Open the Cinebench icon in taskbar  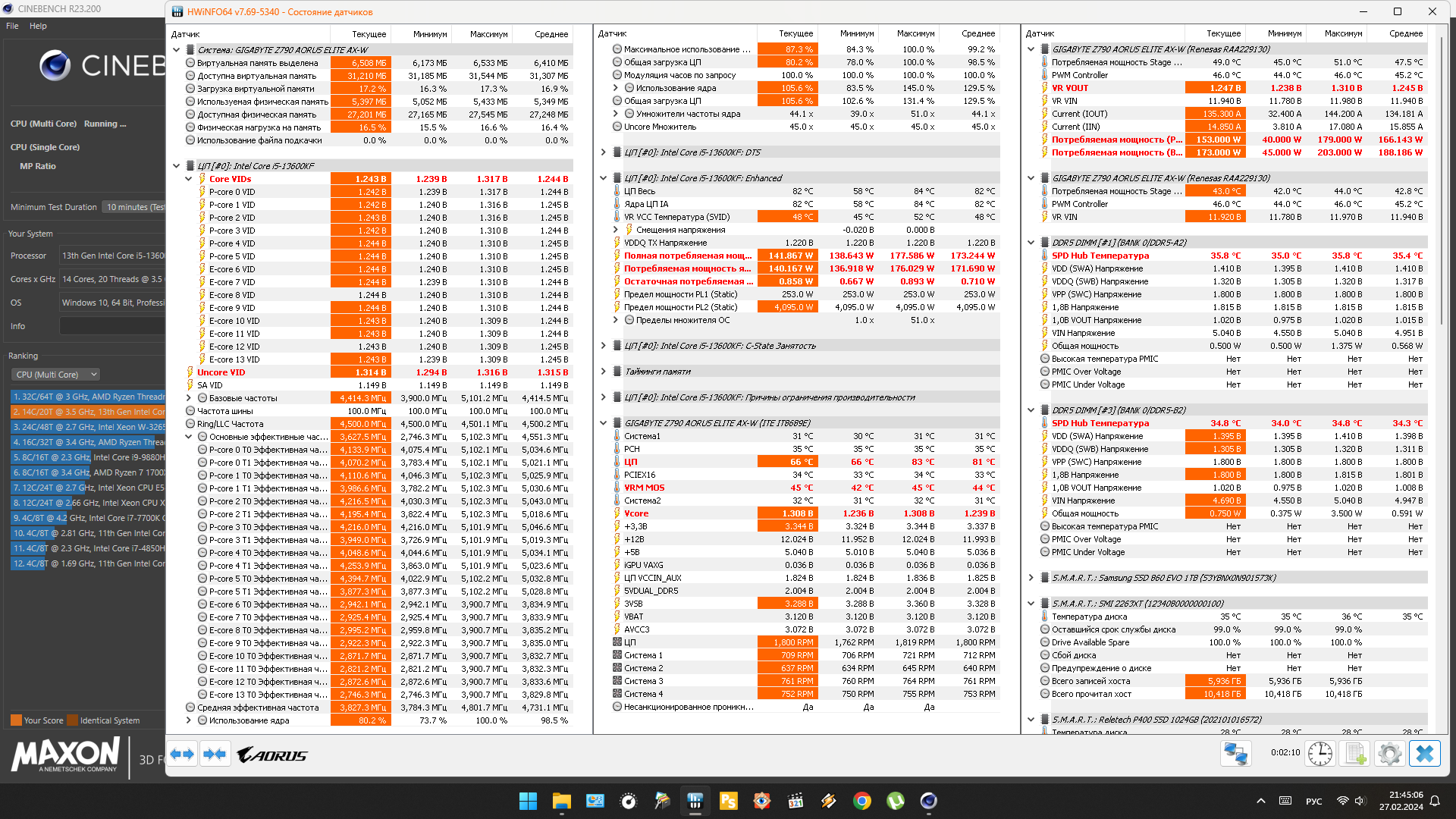(928, 801)
